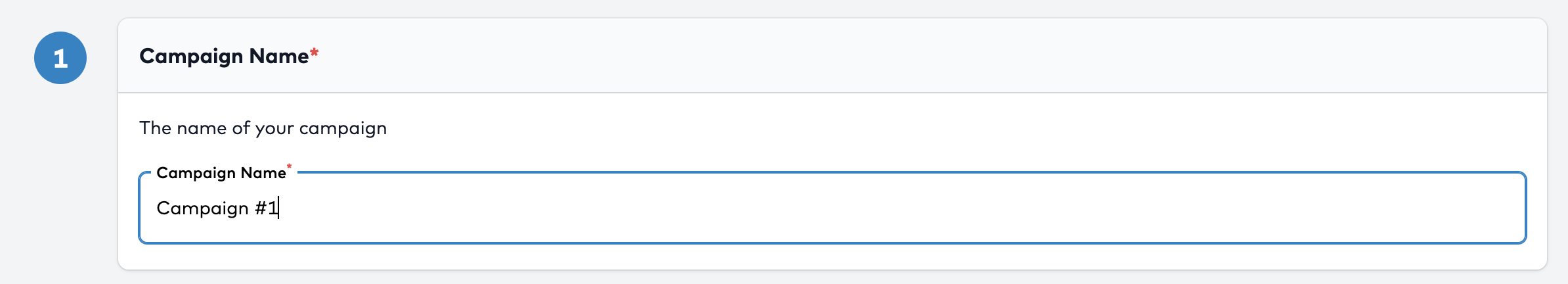Click the word "campaign" in the description
The height and width of the screenshot is (284, 1568).
343,128
